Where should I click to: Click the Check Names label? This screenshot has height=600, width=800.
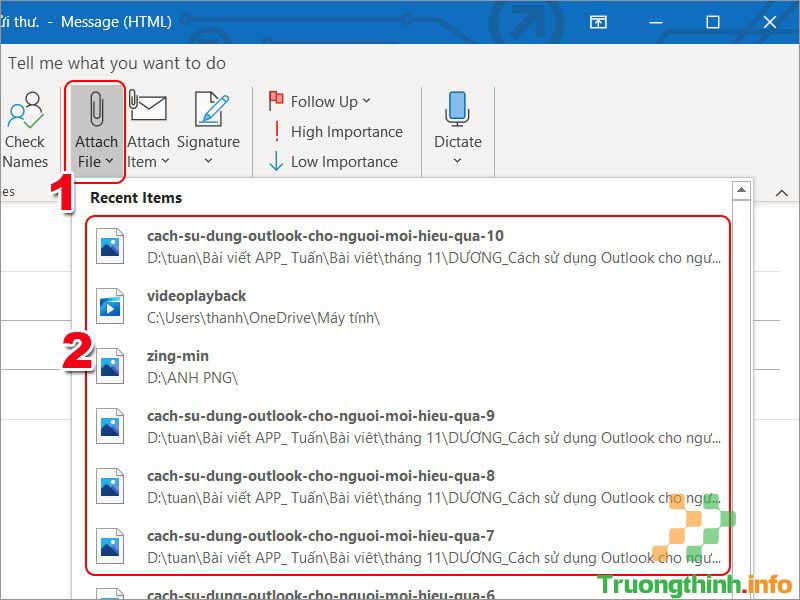click(x=25, y=152)
